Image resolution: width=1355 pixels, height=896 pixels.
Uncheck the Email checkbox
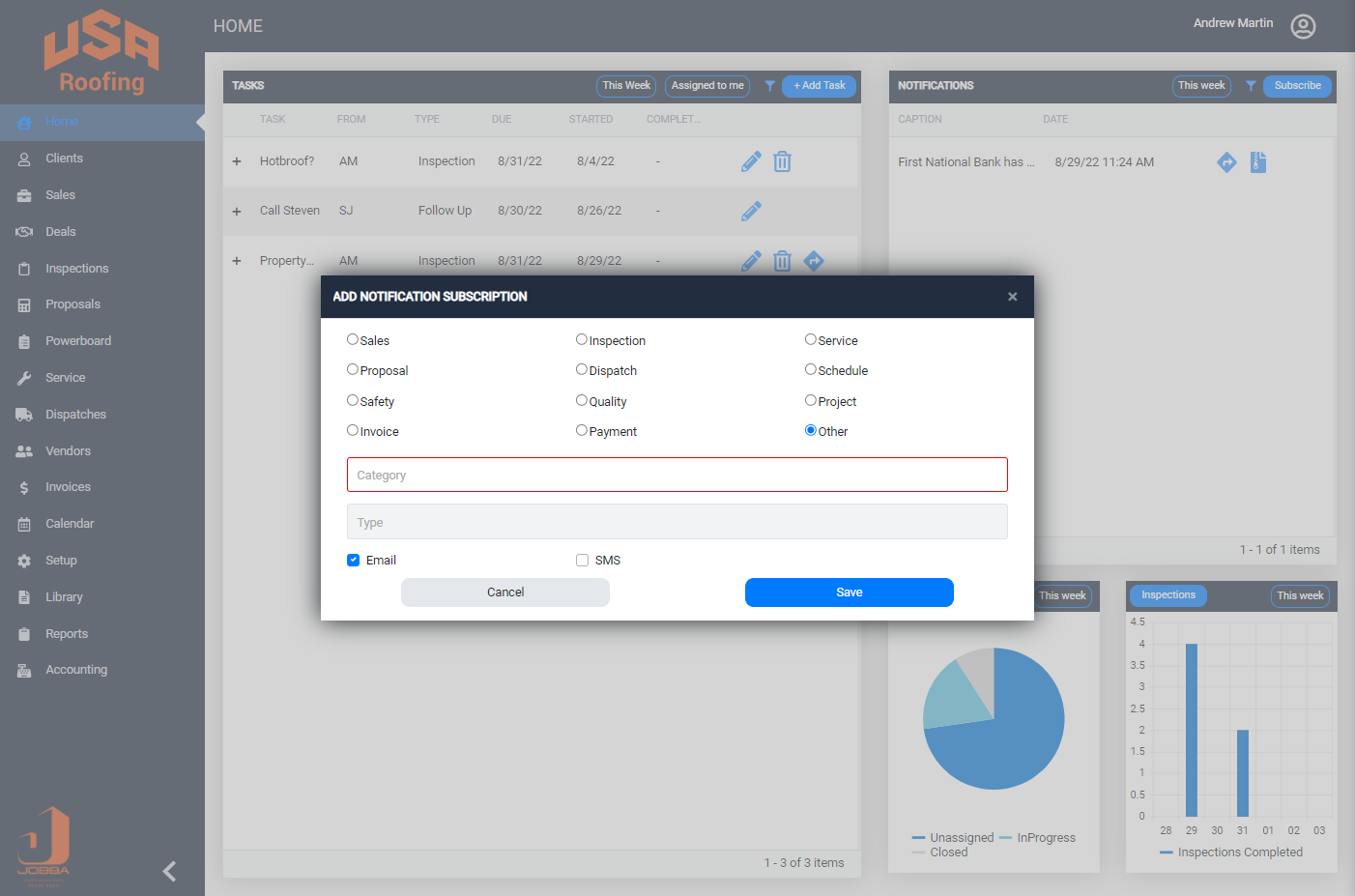click(354, 561)
